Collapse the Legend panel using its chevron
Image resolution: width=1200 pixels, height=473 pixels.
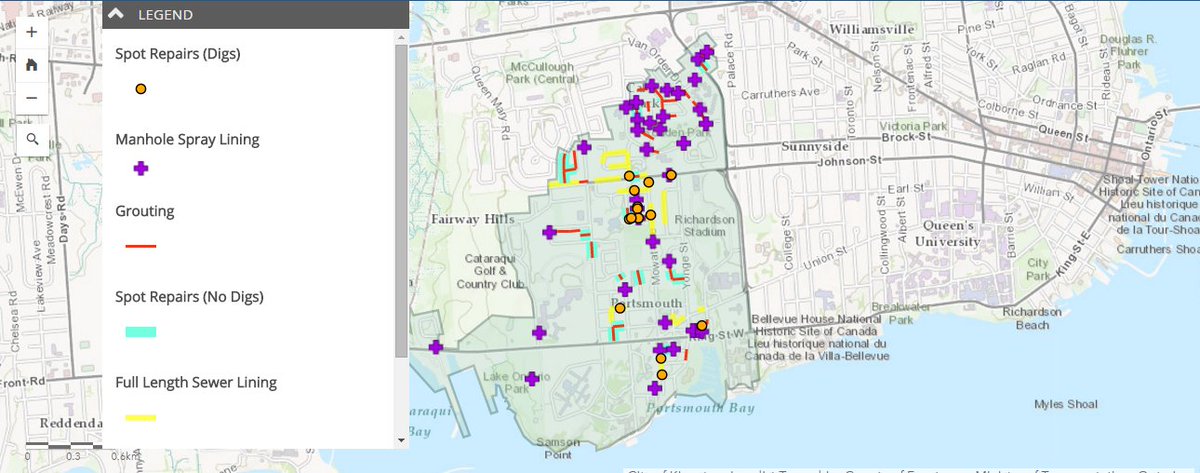116,15
